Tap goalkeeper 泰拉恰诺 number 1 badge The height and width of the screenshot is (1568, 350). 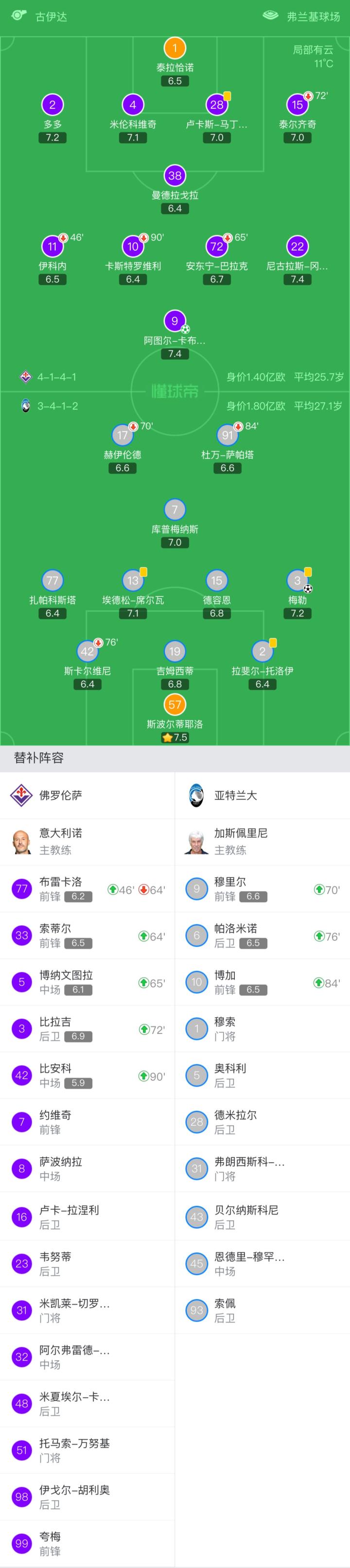pos(175,48)
